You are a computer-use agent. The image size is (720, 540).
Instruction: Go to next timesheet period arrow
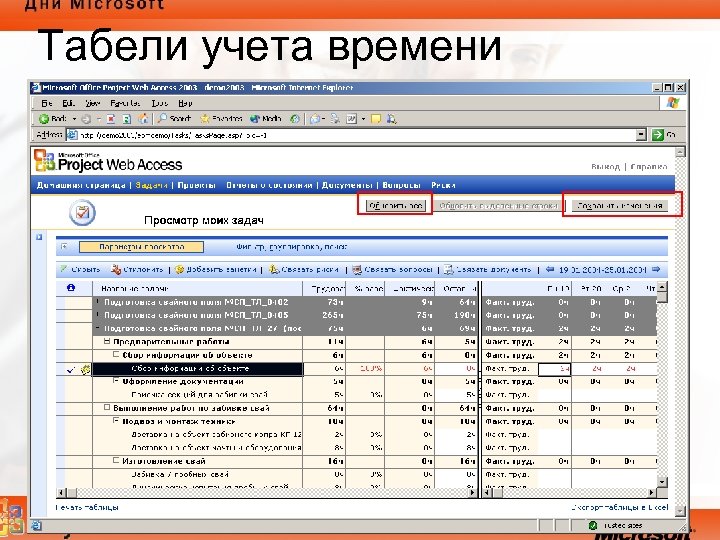656,270
